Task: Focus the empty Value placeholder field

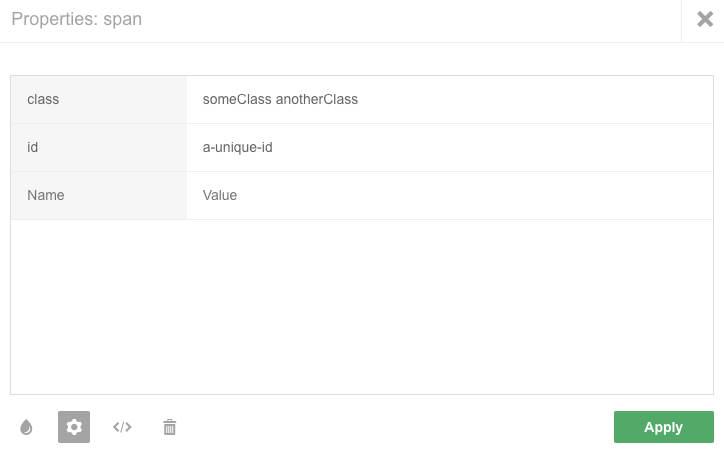Action: click(x=220, y=196)
